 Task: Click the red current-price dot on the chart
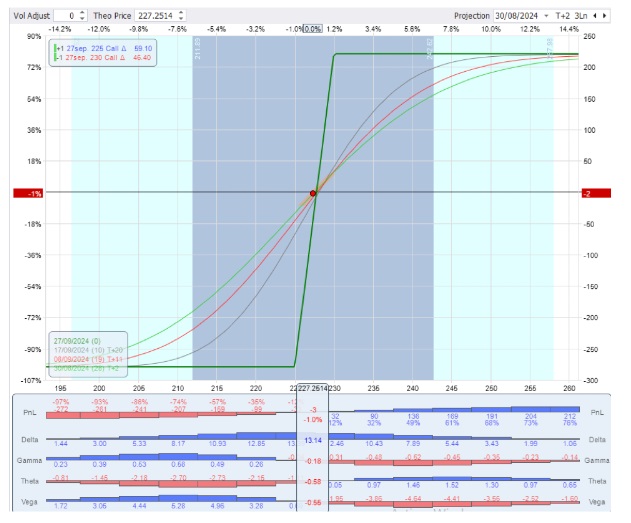click(x=313, y=192)
